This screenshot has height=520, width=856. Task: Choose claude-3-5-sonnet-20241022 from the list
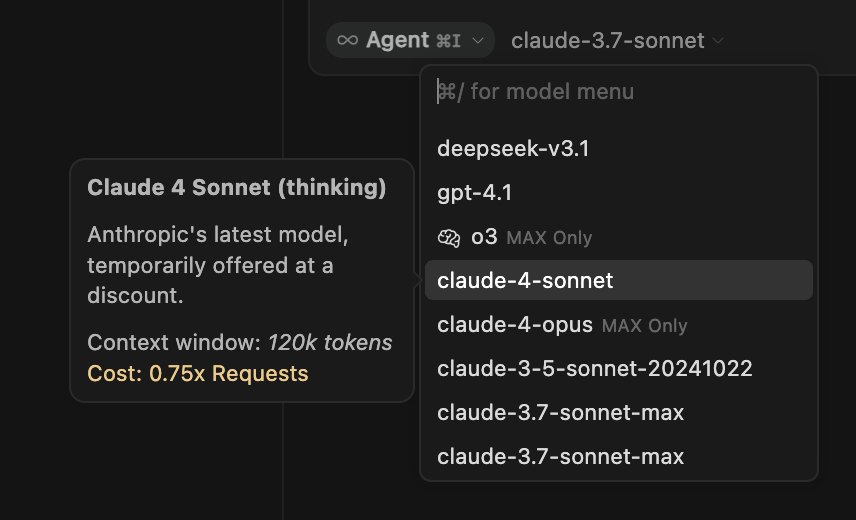pyautogui.click(x=594, y=369)
